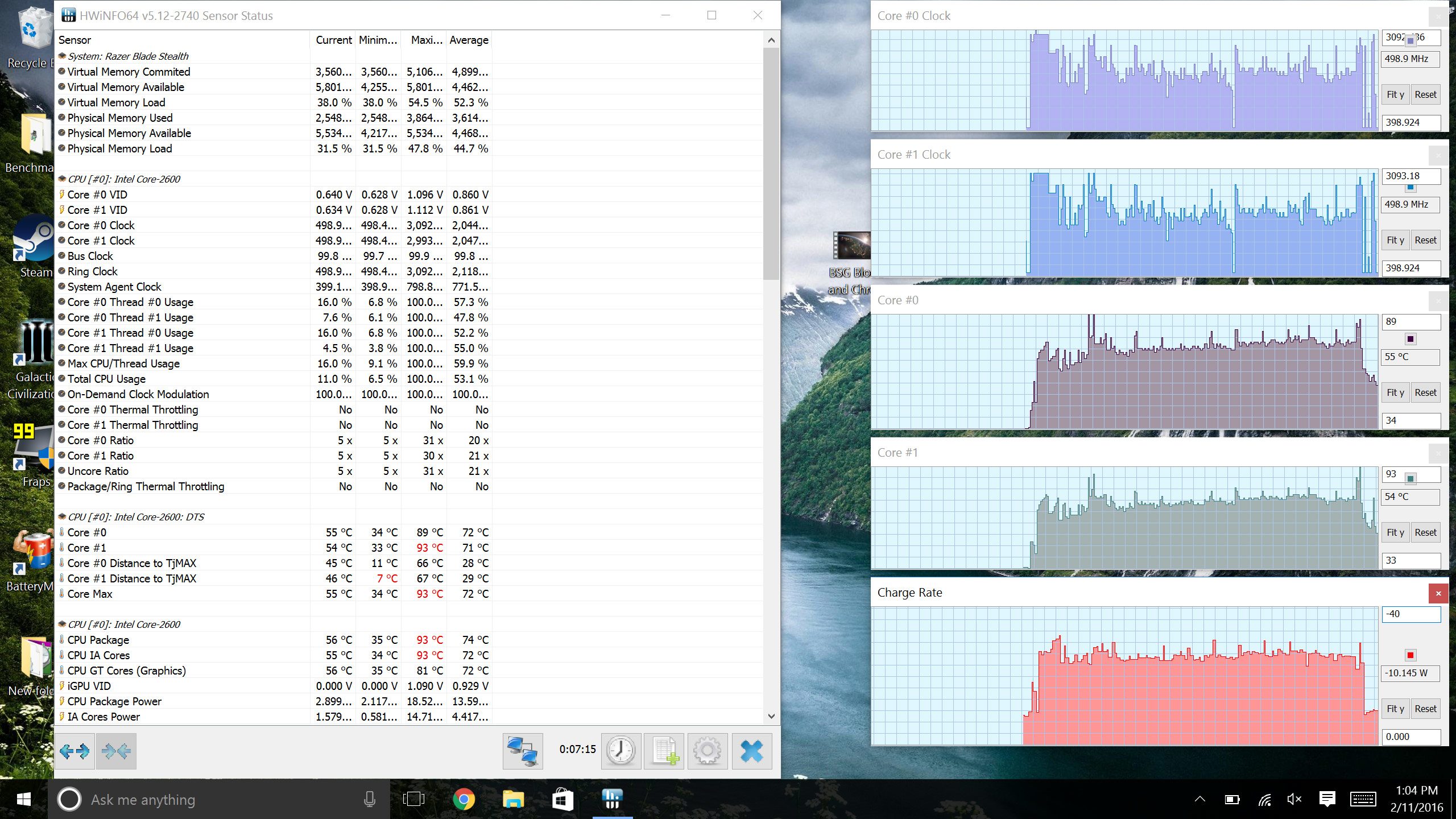Image resolution: width=1456 pixels, height=819 pixels.
Task: Show hidden tray icons chevron
Action: tap(1200, 800)
